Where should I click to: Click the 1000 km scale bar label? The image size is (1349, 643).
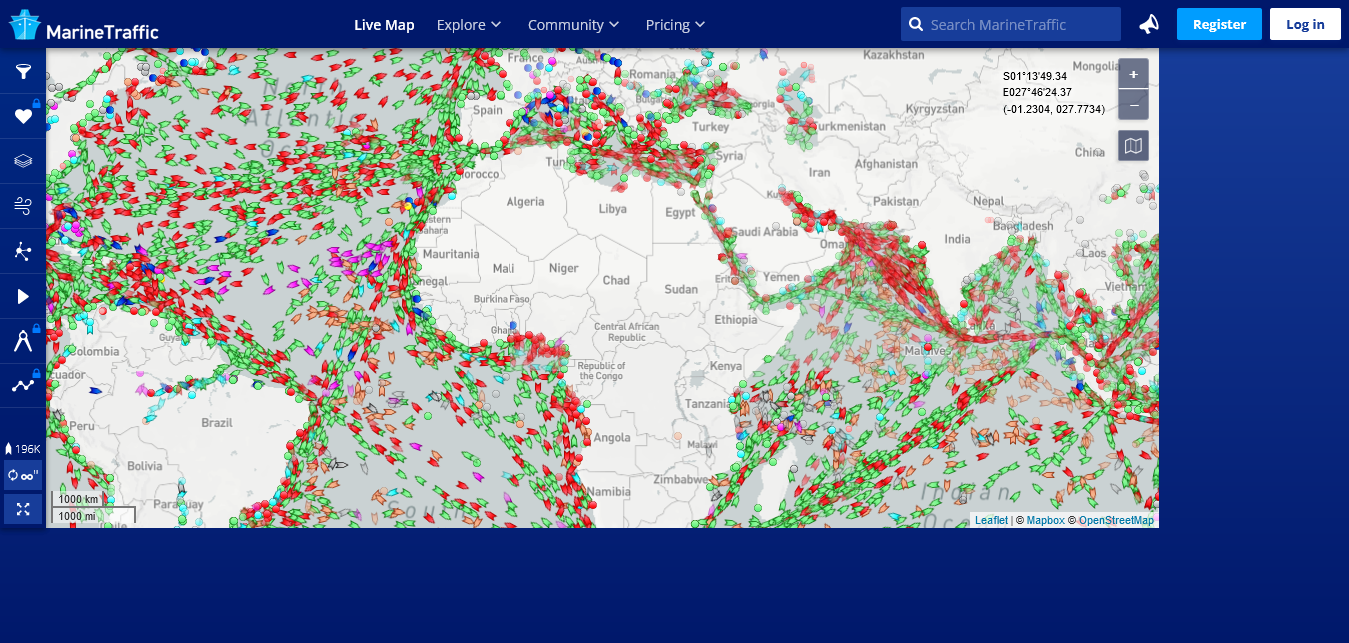(78, 499)
